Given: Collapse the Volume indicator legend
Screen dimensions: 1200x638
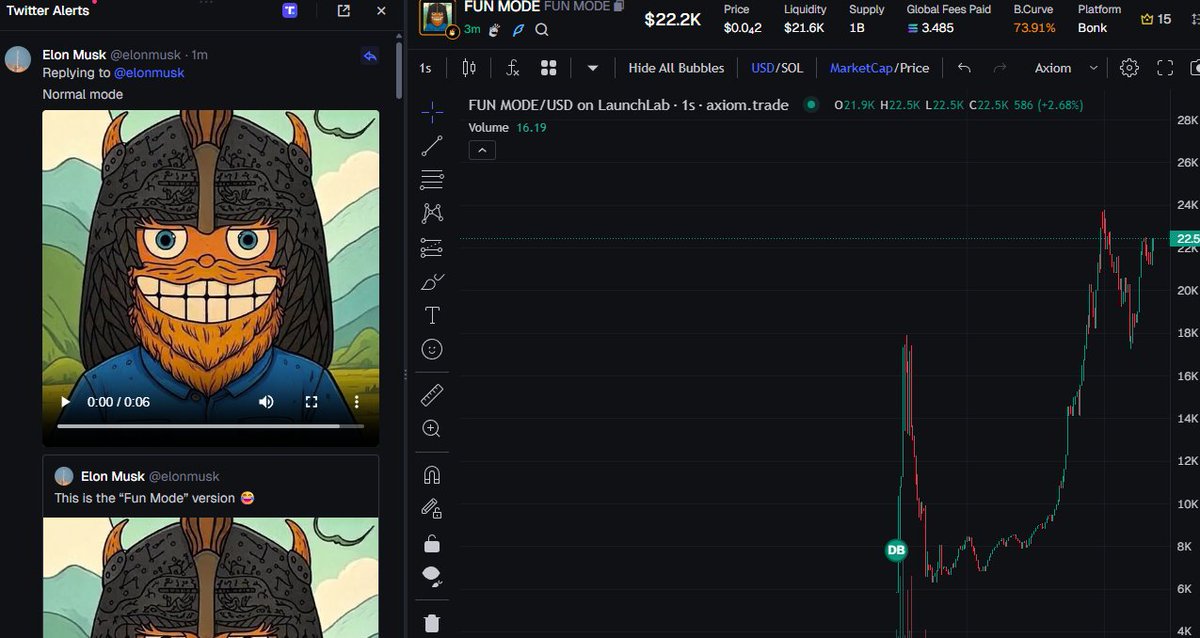Looking at the screenshot, I should (481, 150).
